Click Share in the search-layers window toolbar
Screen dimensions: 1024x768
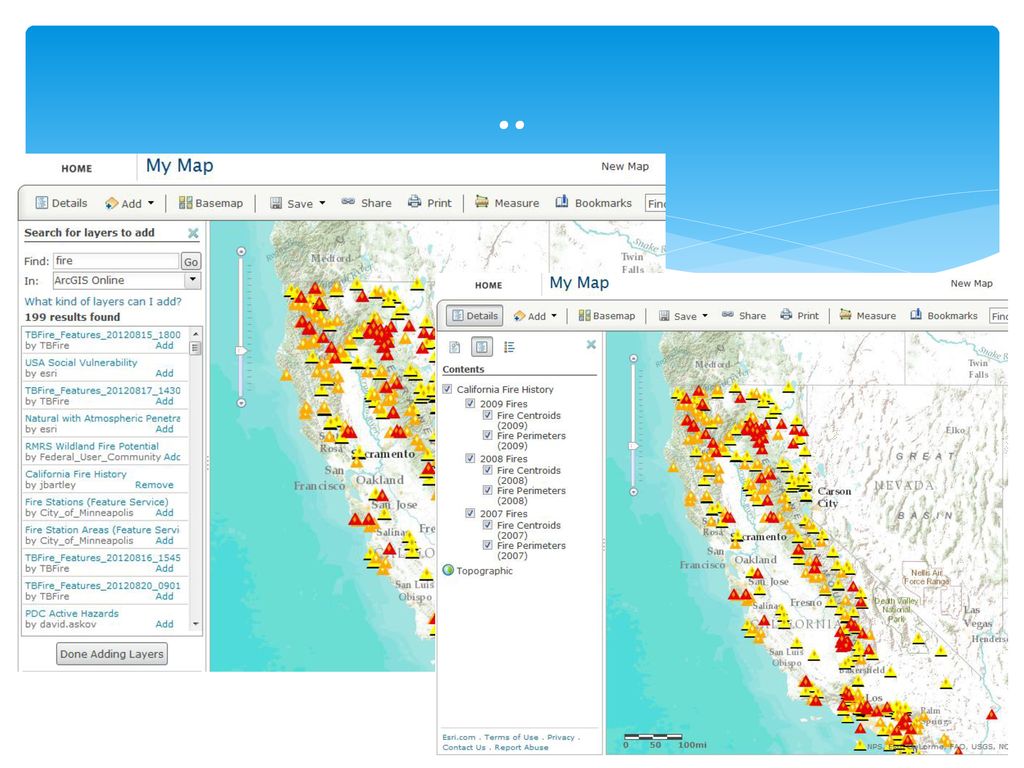pos(366,203)
